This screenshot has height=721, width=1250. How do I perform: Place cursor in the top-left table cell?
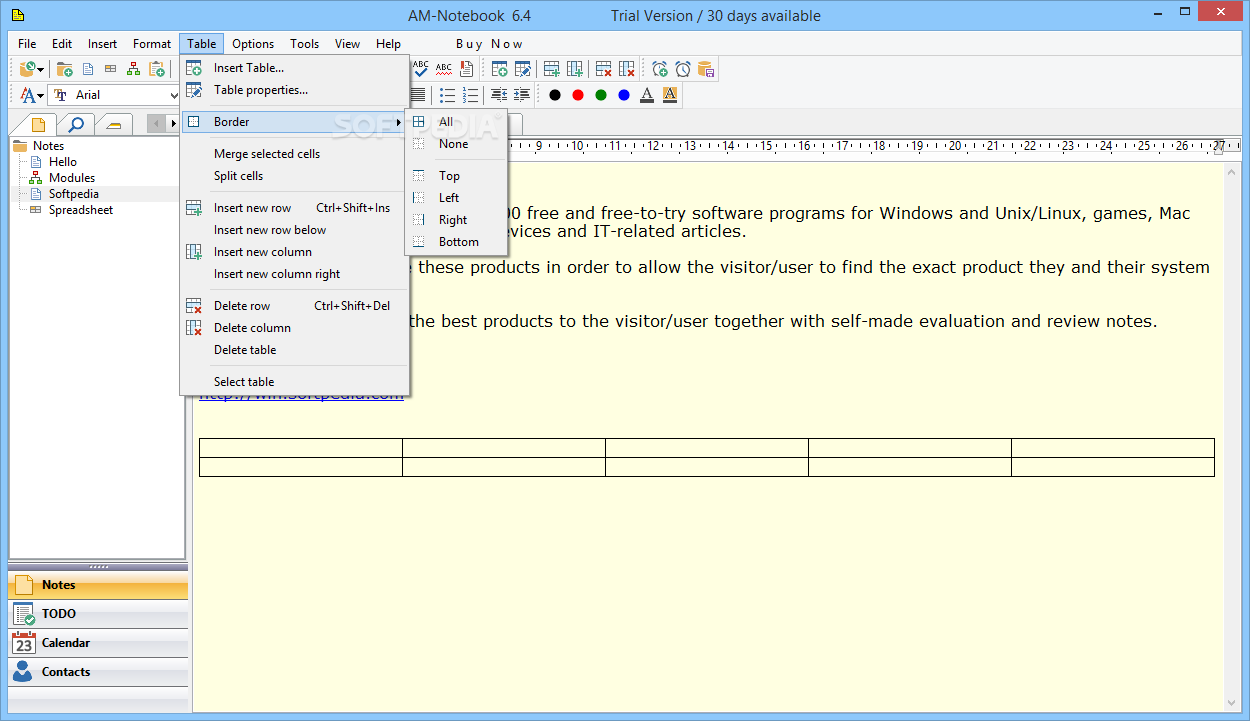(x=301, y=448)
